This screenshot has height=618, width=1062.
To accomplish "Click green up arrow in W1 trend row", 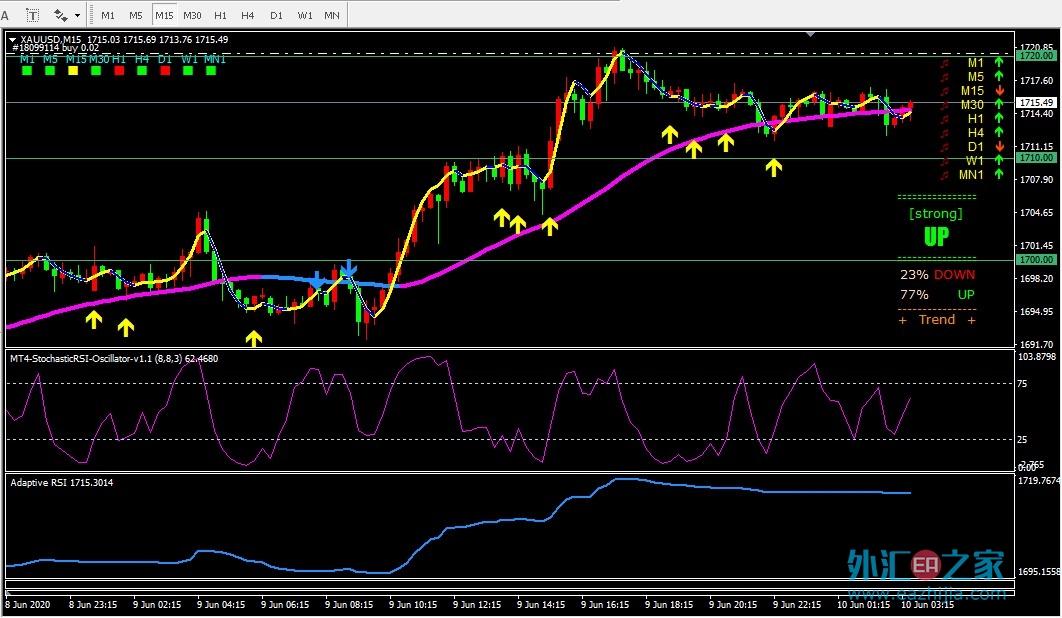I will (x=999, y=161).
